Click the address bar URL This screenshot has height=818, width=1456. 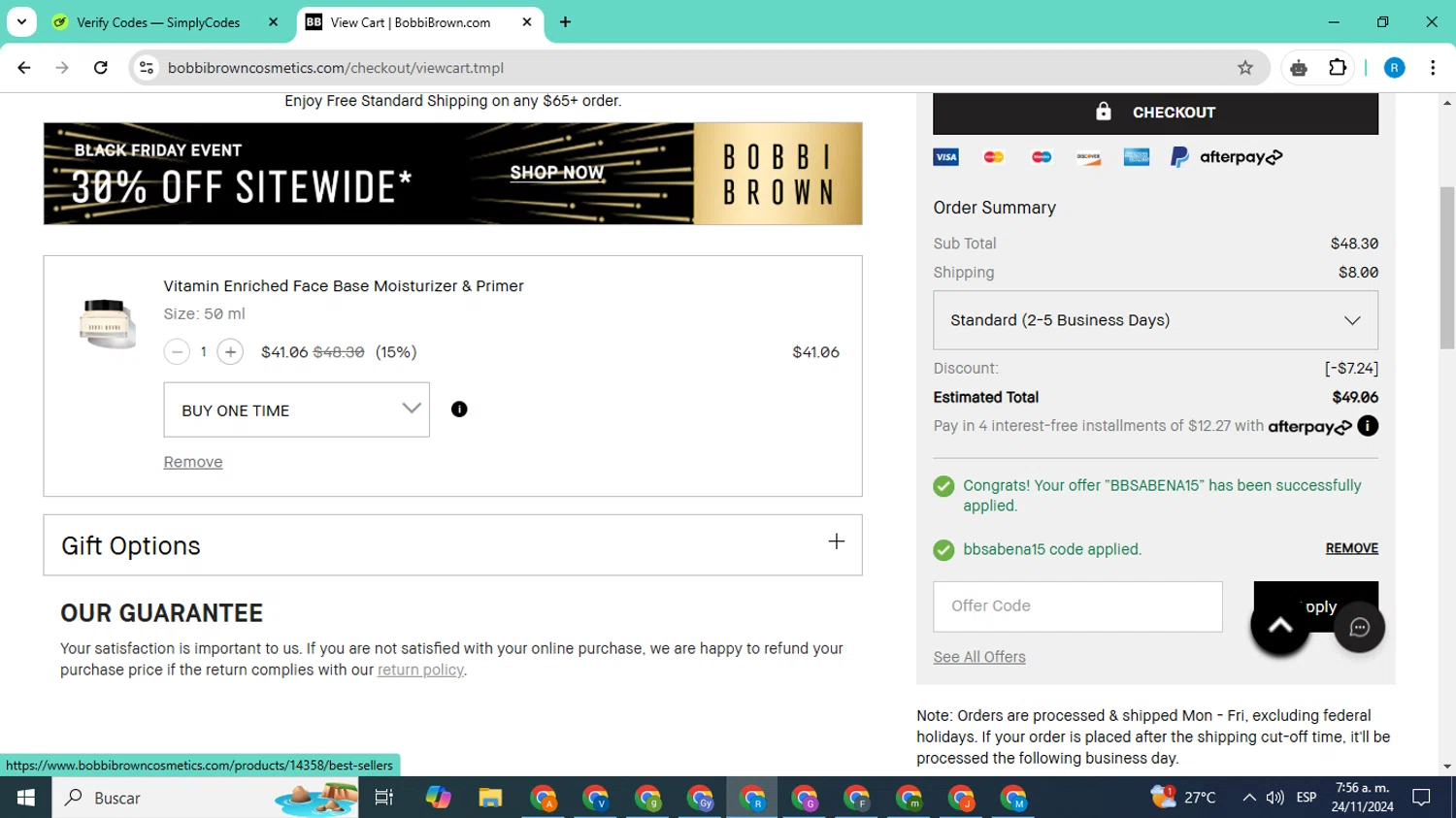[336, 68]
